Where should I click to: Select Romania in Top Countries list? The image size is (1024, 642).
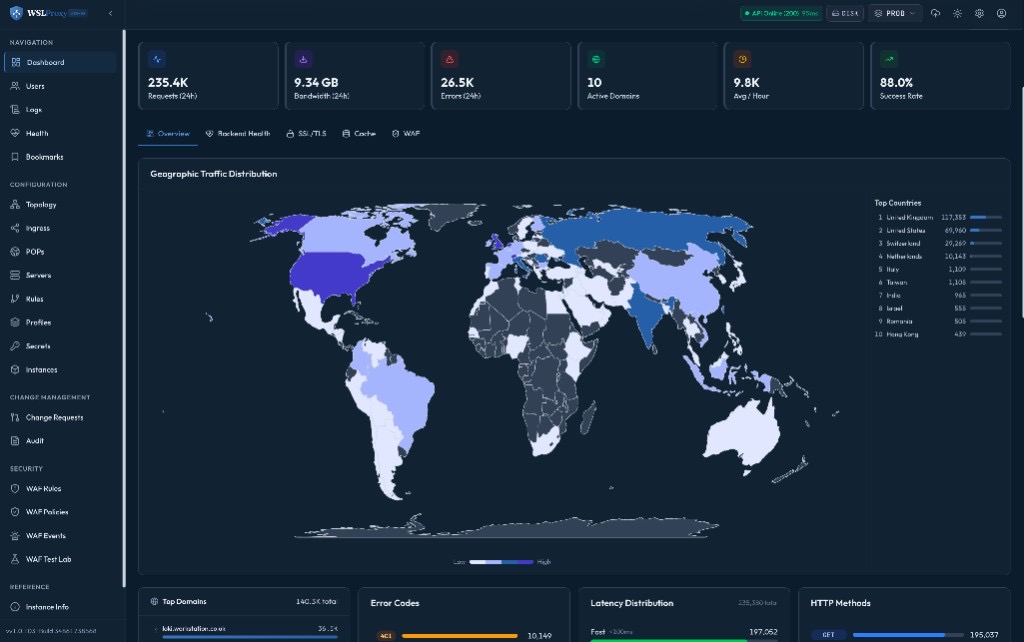pyautogui.click(x=938, y=321)
